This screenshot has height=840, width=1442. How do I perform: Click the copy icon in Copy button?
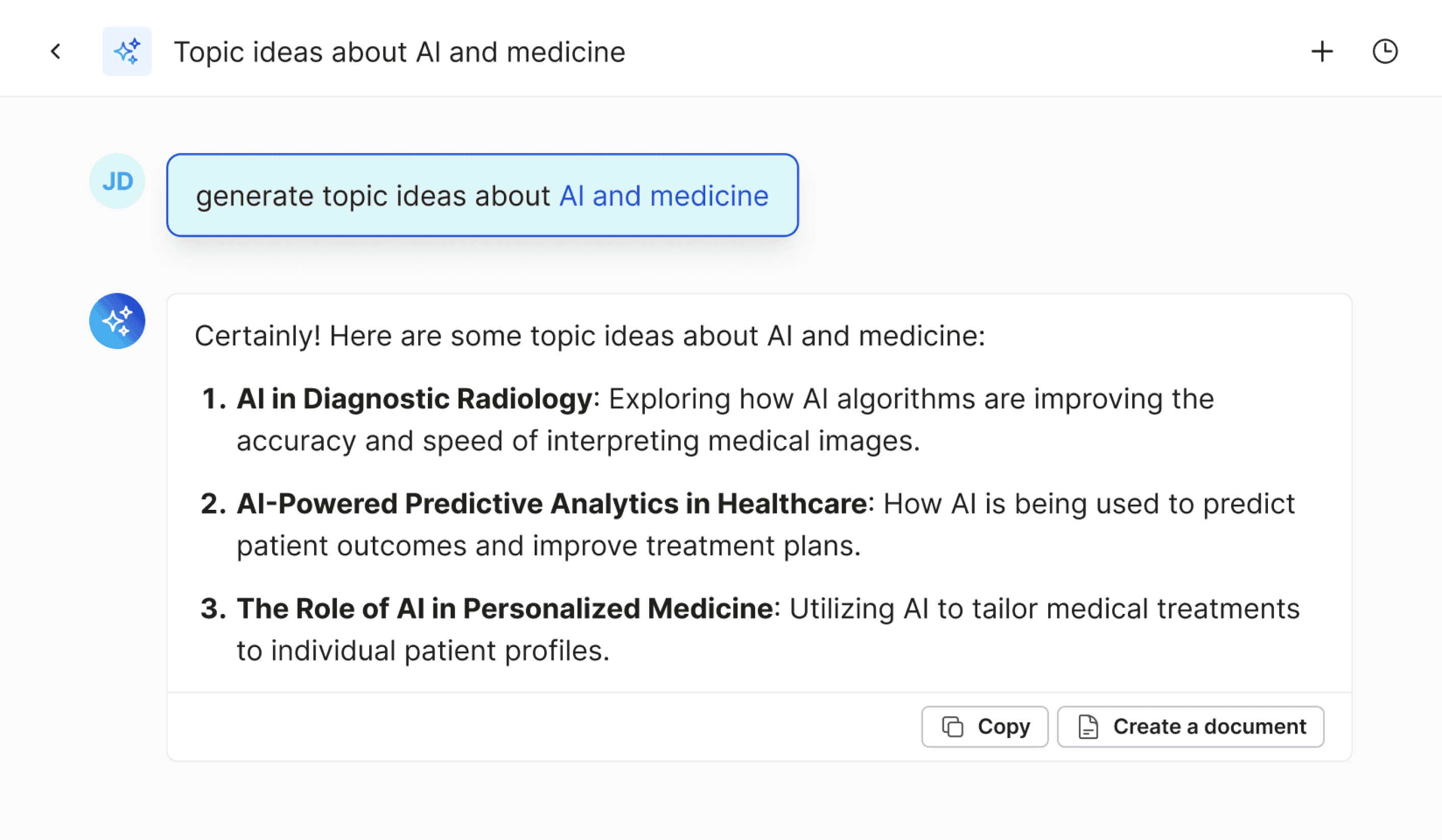953,727
